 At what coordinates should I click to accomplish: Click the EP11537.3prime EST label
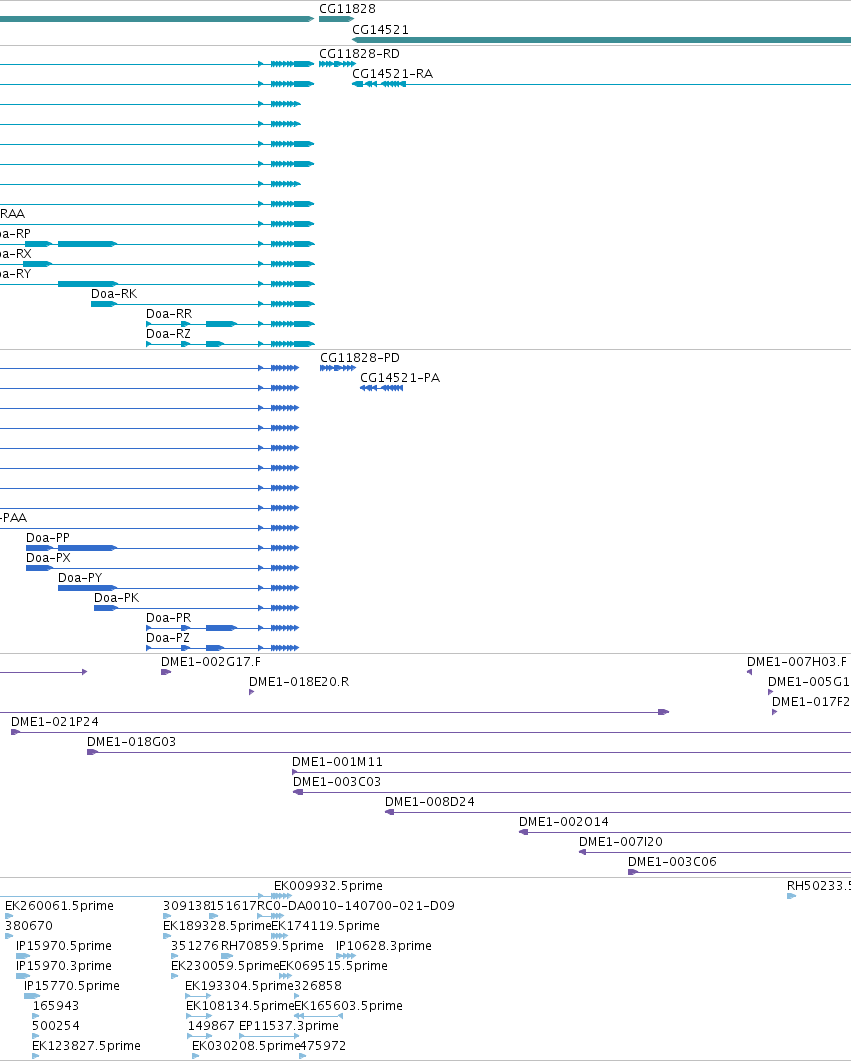289,1025
